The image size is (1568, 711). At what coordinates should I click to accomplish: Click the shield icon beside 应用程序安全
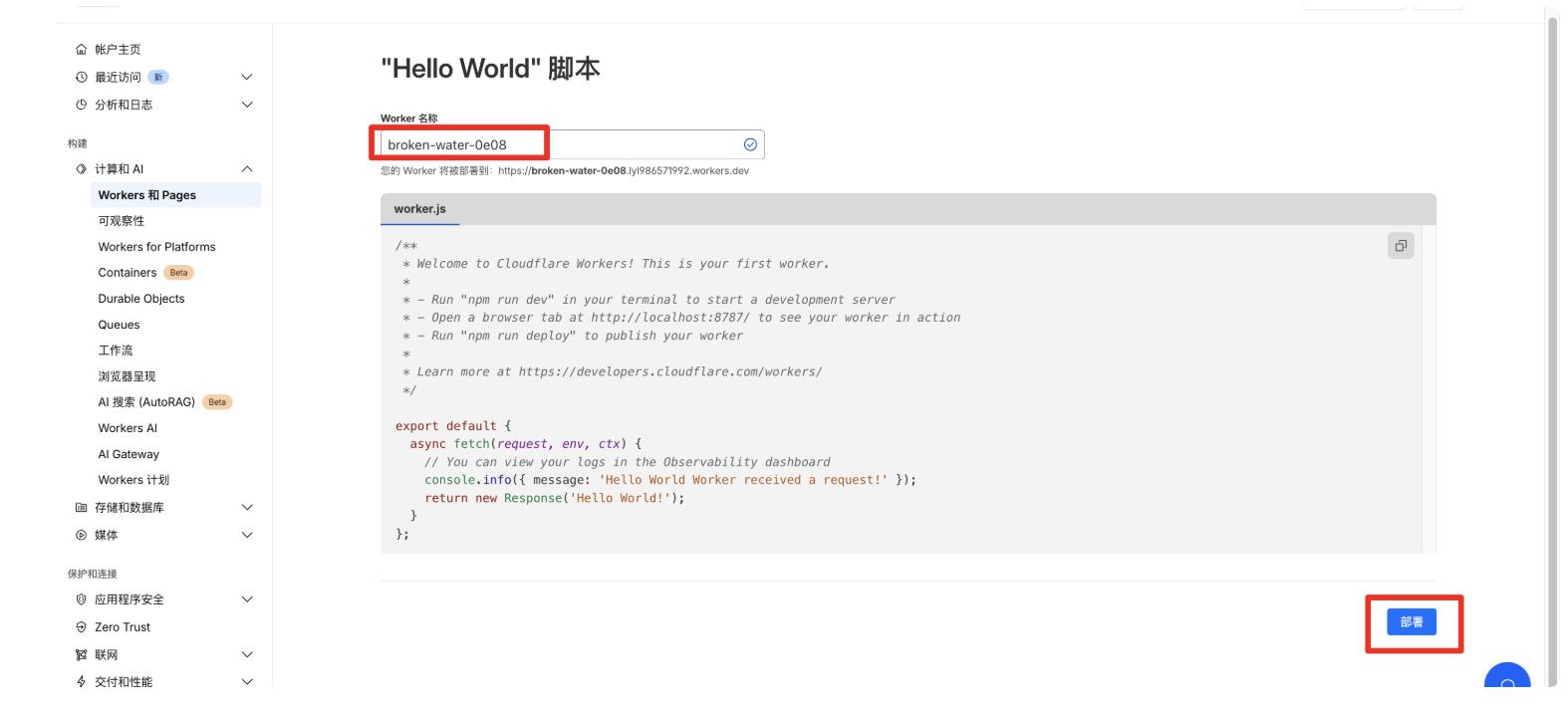82,599
